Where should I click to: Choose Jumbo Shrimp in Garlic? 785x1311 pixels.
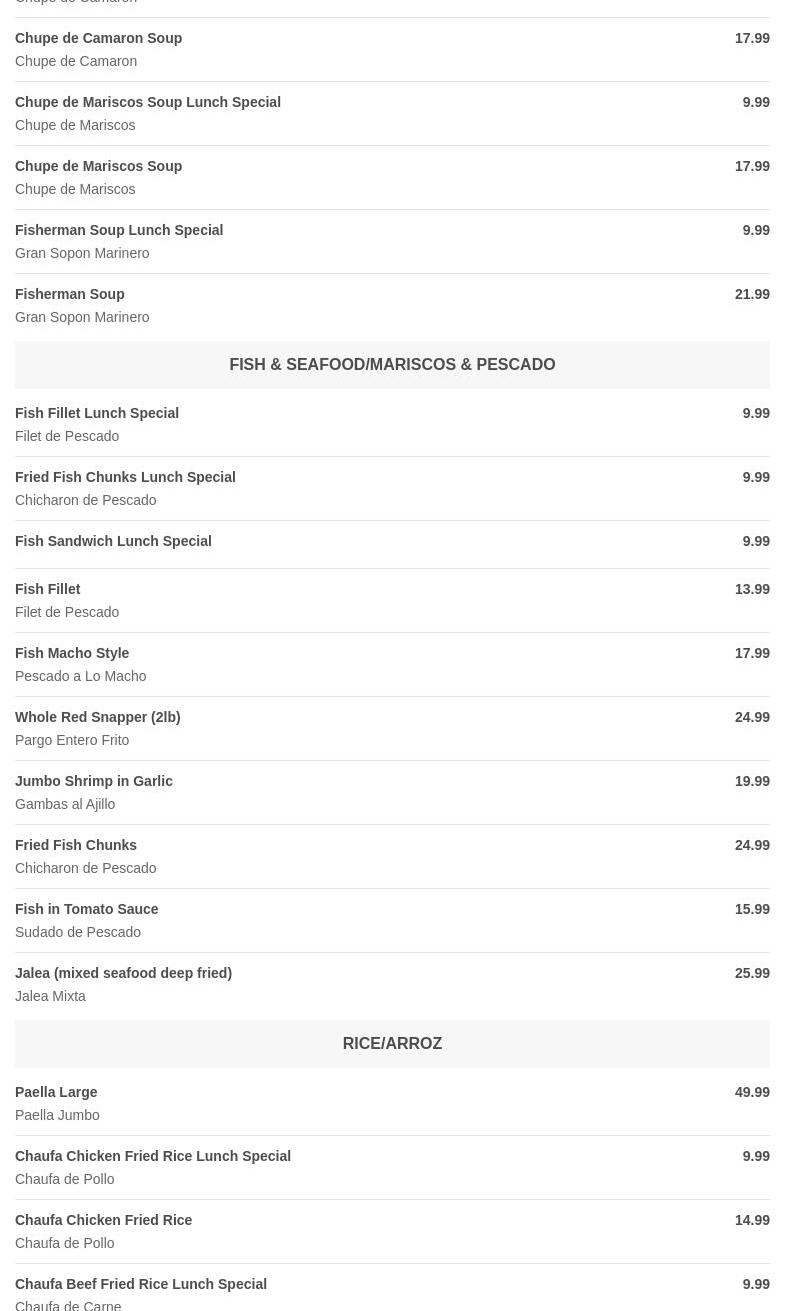[x=94, y=781]
